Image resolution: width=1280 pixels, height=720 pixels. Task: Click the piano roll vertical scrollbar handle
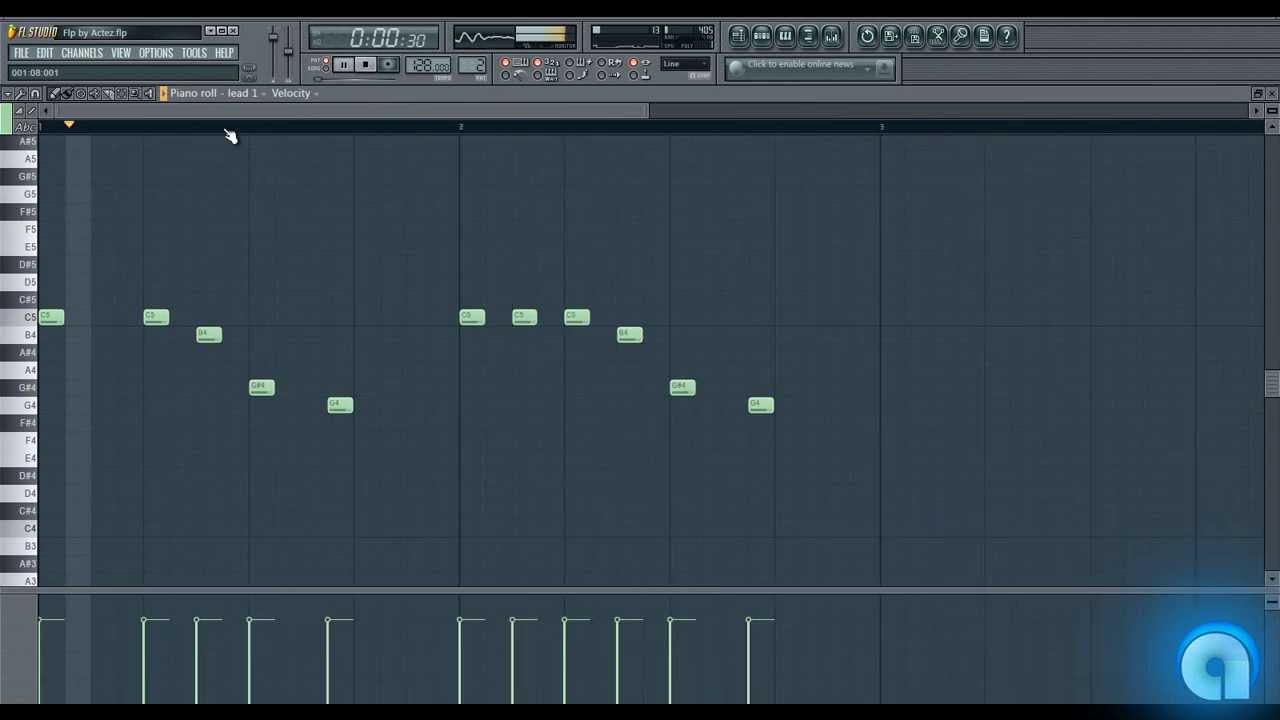click(x=1272, y=384)
